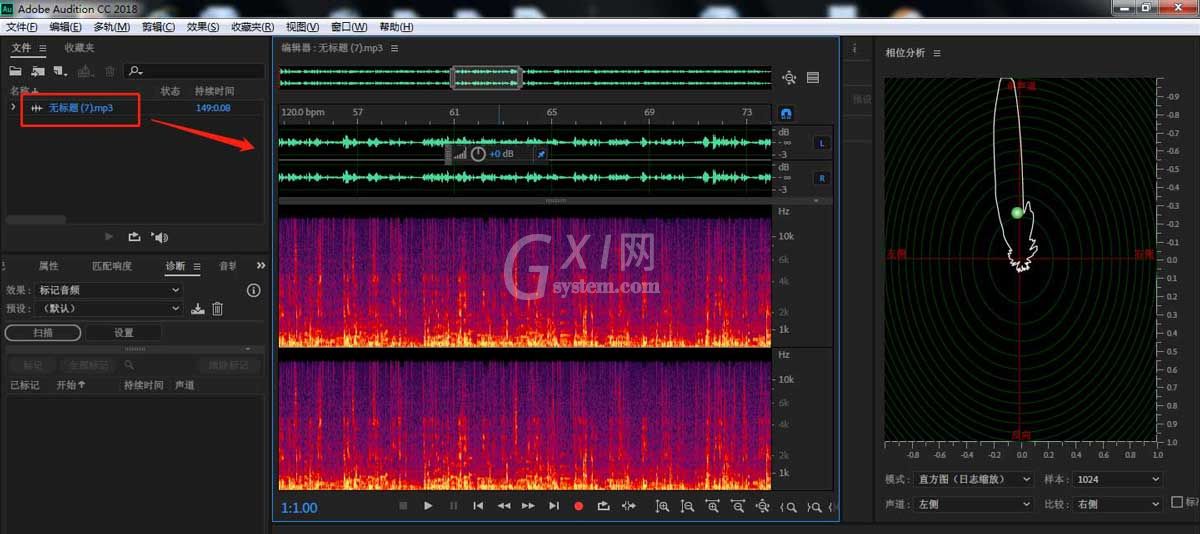
Task: Click the Files panel play preview button
Action: click(110, 237)
